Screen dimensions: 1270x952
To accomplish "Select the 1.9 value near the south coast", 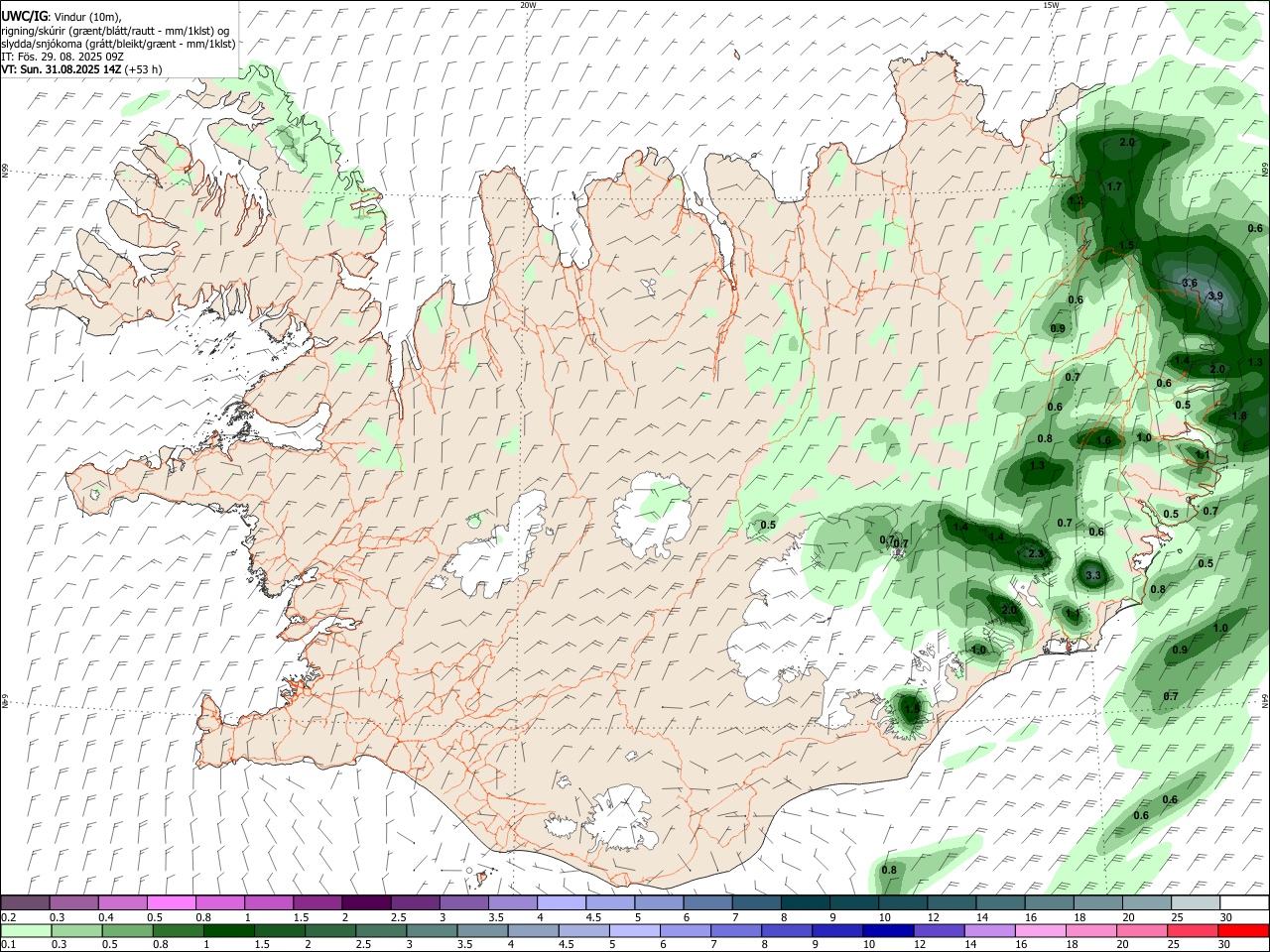I will 912,709.
